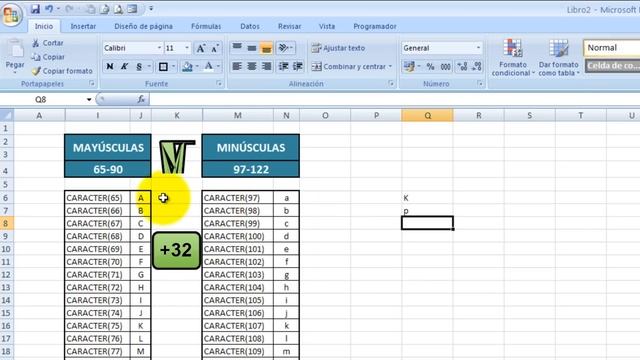Screen dimensions: 640x360
Task: Customize the quick access toolbar dropdown
Action: [151, 9]
